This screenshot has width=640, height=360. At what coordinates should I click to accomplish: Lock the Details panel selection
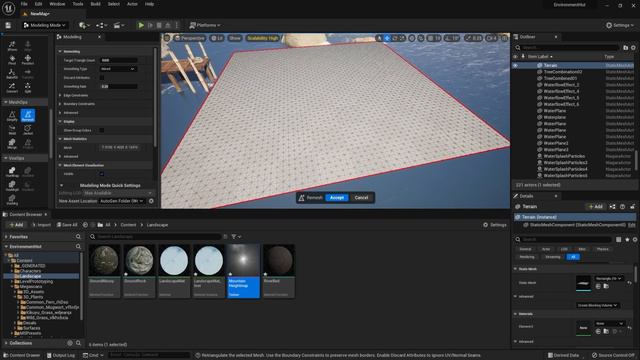pyautogui.click(x=632, y=207)
